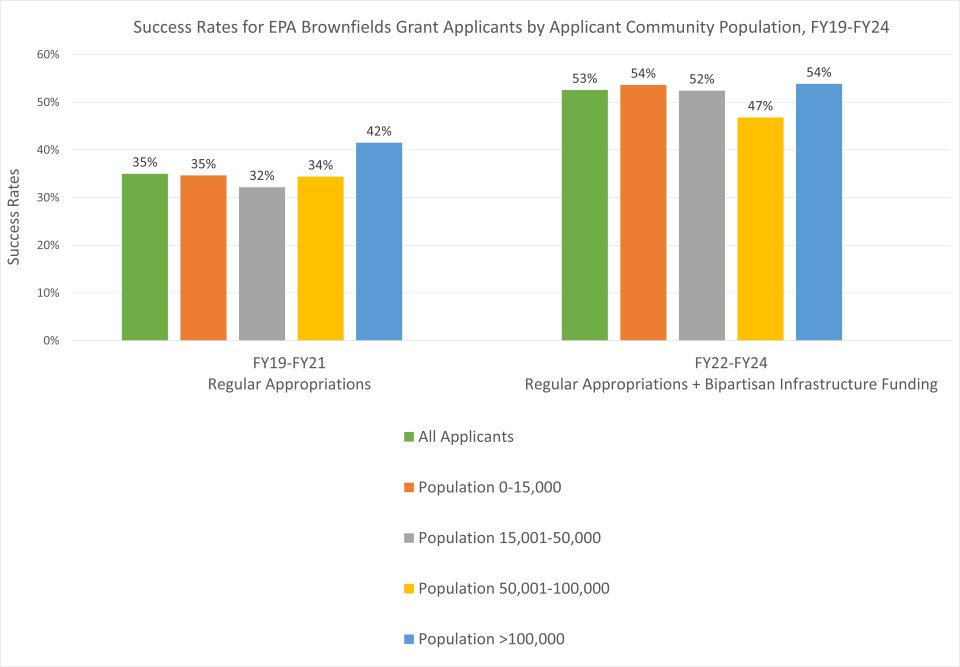This screenshot has height=667, width=960.
Task: Click the yellow bar labeled 47%
Action: coord(760,229)
